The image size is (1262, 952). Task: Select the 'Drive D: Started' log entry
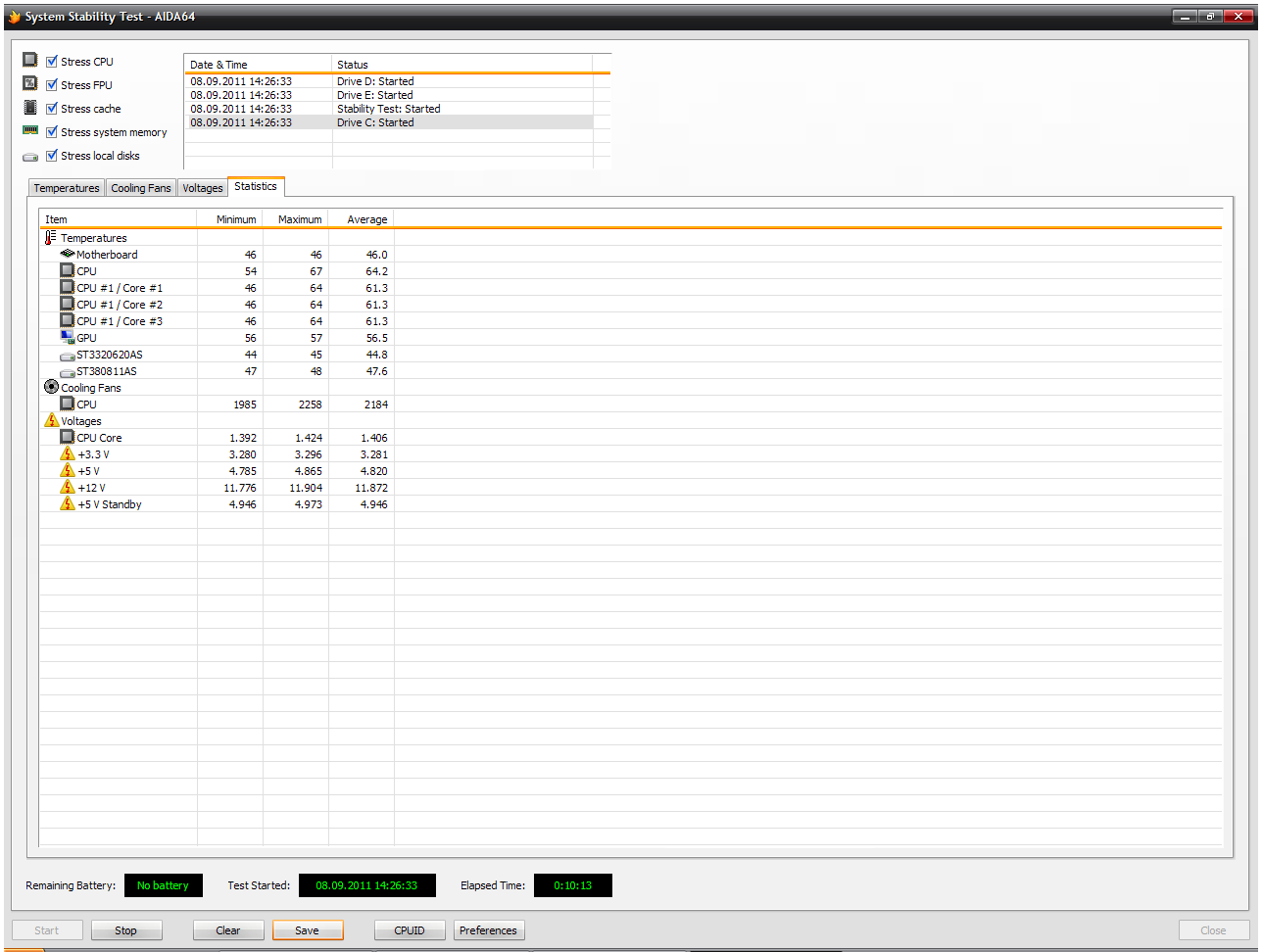pyautogui.click(x=389, y=81)
